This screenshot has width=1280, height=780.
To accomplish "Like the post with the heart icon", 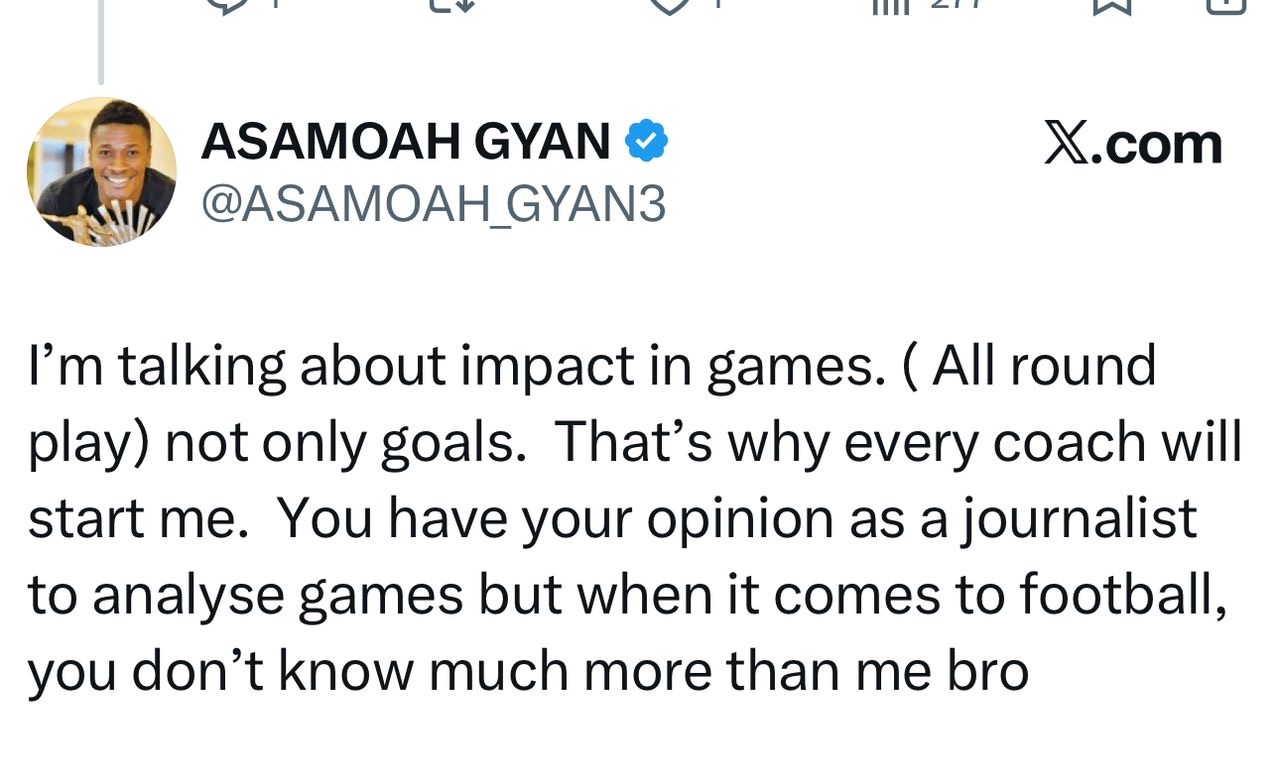I will tap(668, 4).
